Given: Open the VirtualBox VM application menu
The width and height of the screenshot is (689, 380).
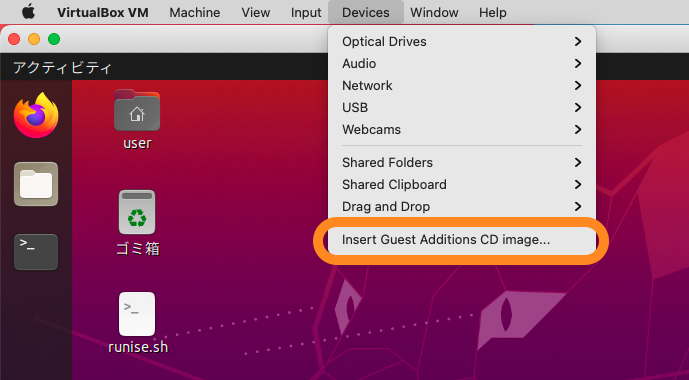Looking at the screenshot, I should point(103,12).
